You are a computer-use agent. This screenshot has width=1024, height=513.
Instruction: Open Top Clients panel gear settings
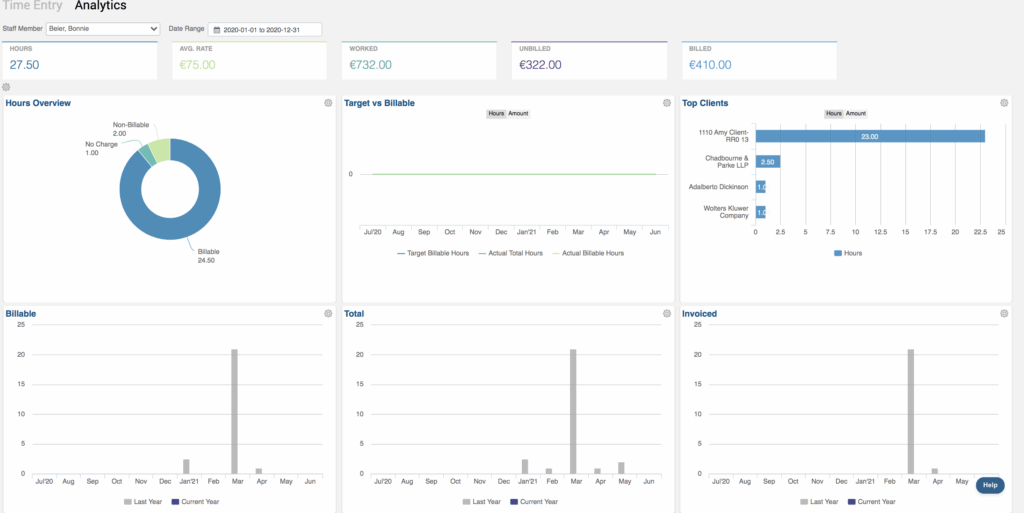point(1005,103)
